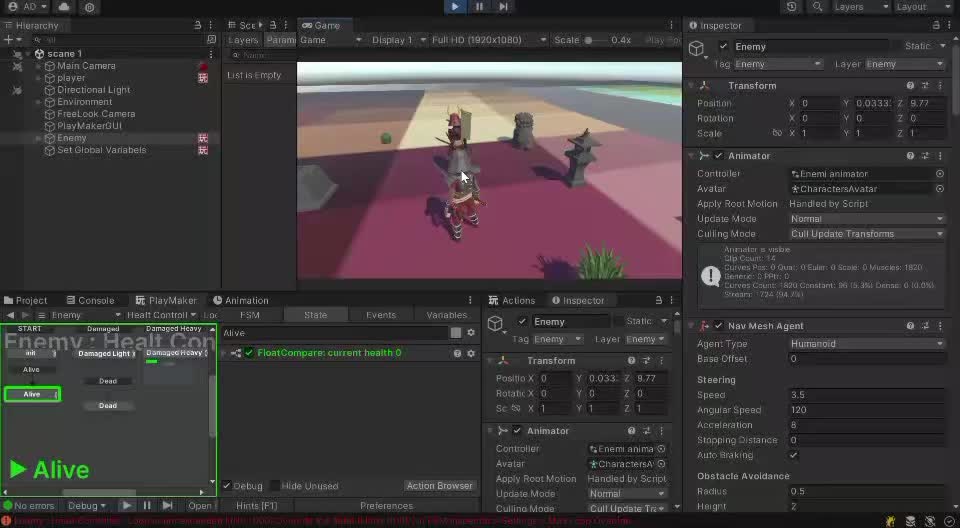Open the Update Mode dropdown in main Inspector
The image size is (960, 528).
pos(866,219)
